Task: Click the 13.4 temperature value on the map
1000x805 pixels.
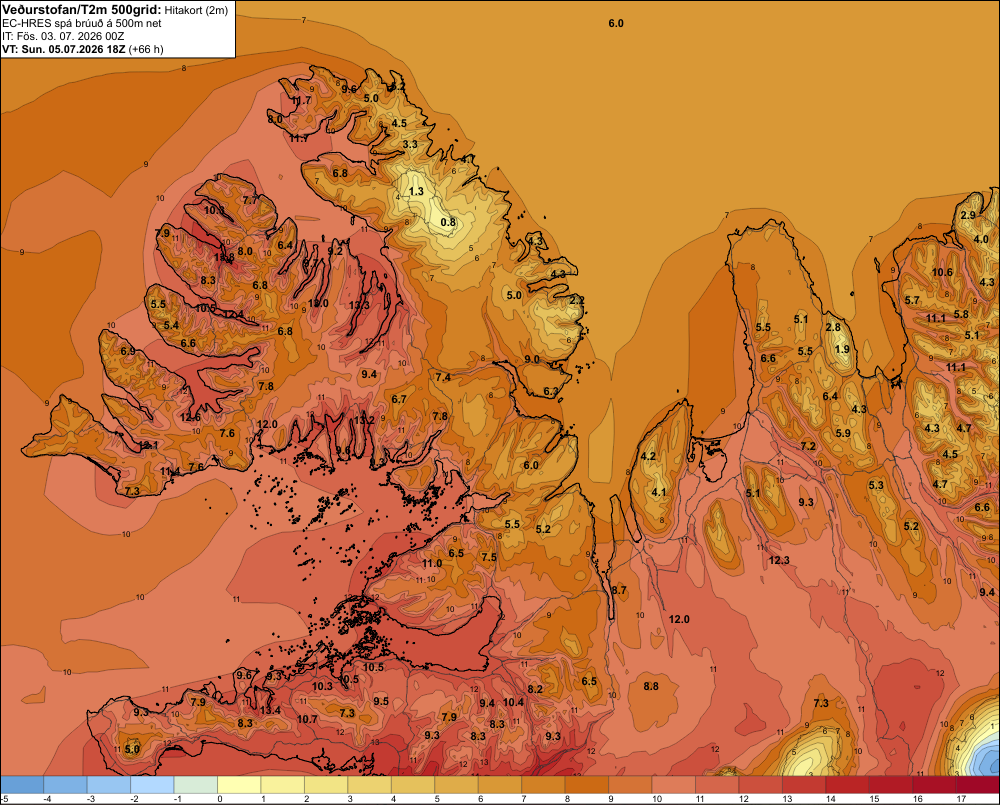Action: tap(270, 710)
